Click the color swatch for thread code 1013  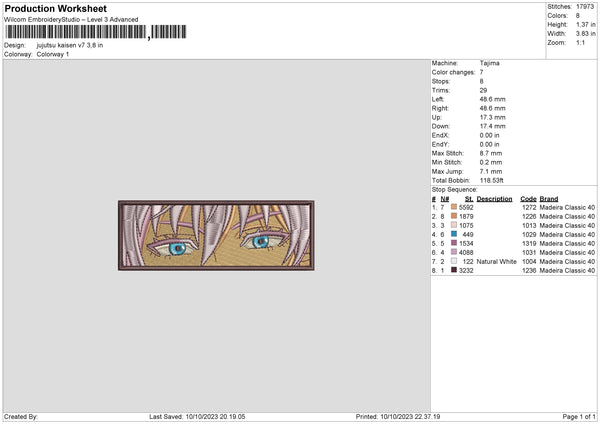click(x=454, y=225)
